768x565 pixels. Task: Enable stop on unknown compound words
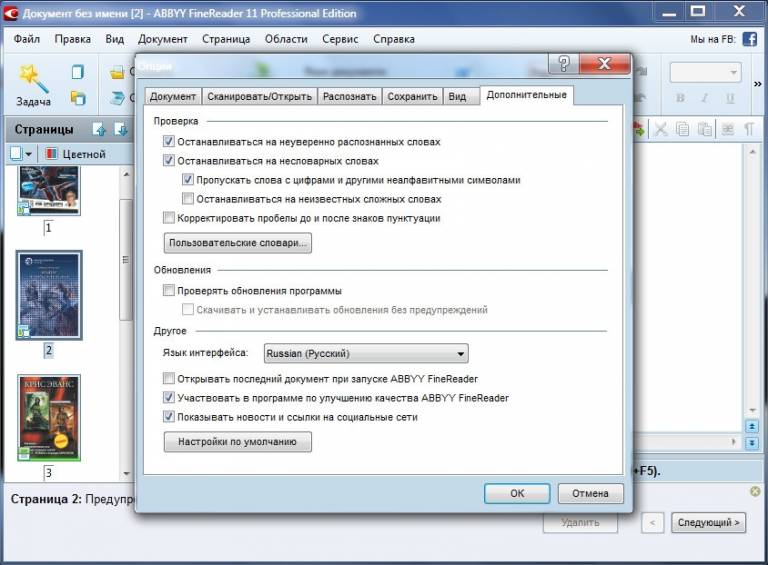(188, 199)
